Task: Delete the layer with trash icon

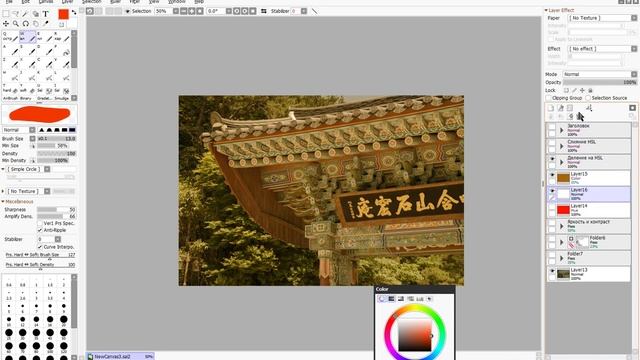Action: tap(580, 117)
